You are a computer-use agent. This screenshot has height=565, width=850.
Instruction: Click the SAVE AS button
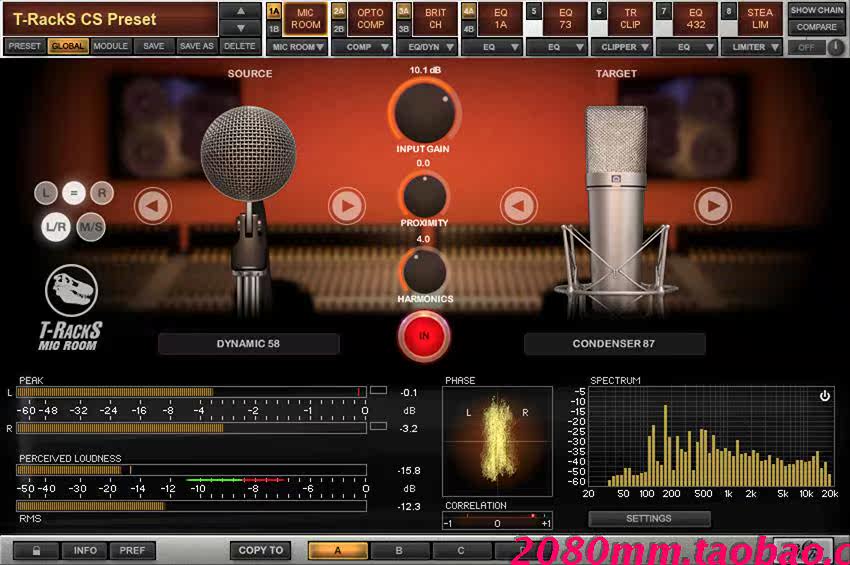point(197,46)
